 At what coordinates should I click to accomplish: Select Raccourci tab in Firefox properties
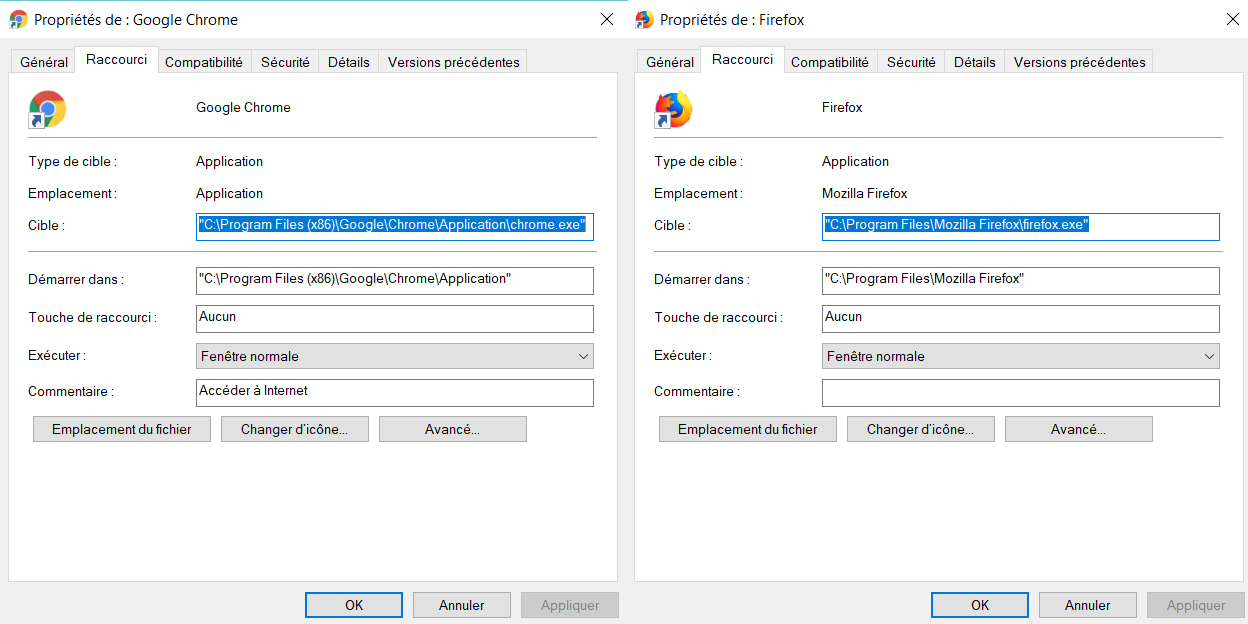[x=742, y=60]
